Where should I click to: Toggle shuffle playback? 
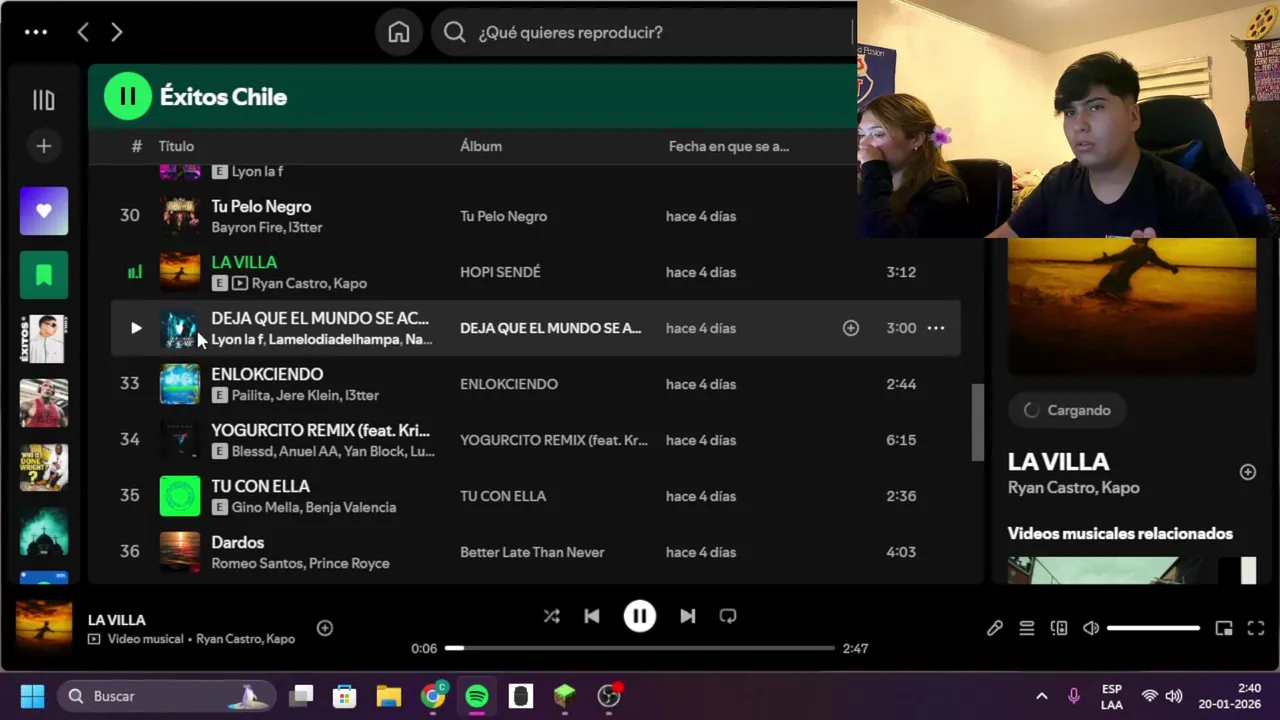(552, 616)
